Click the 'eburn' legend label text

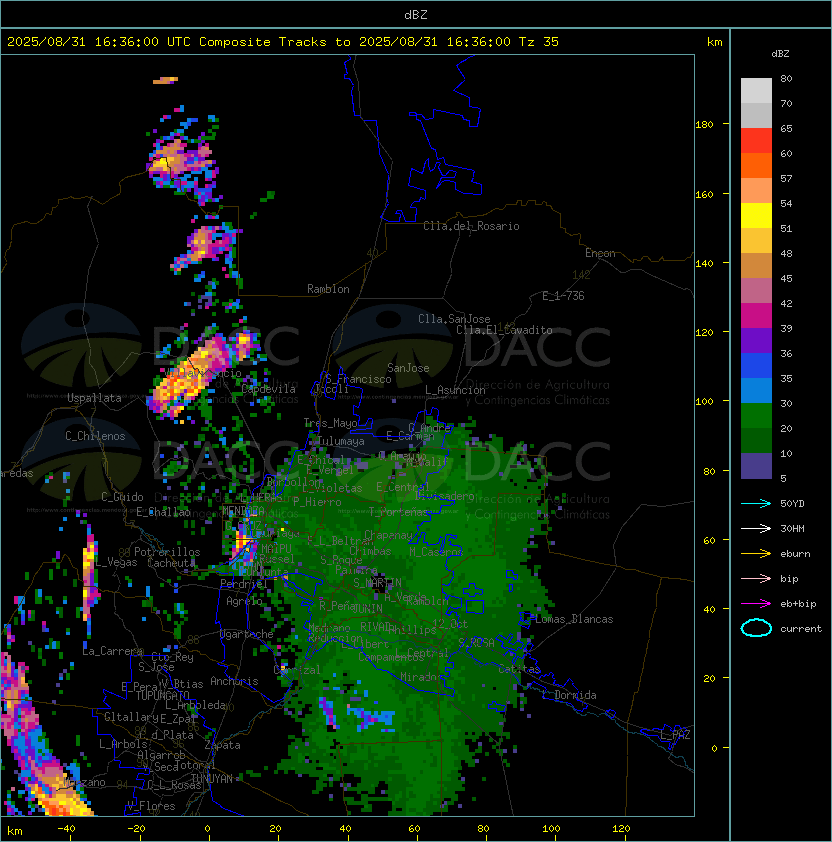(795, 554)
